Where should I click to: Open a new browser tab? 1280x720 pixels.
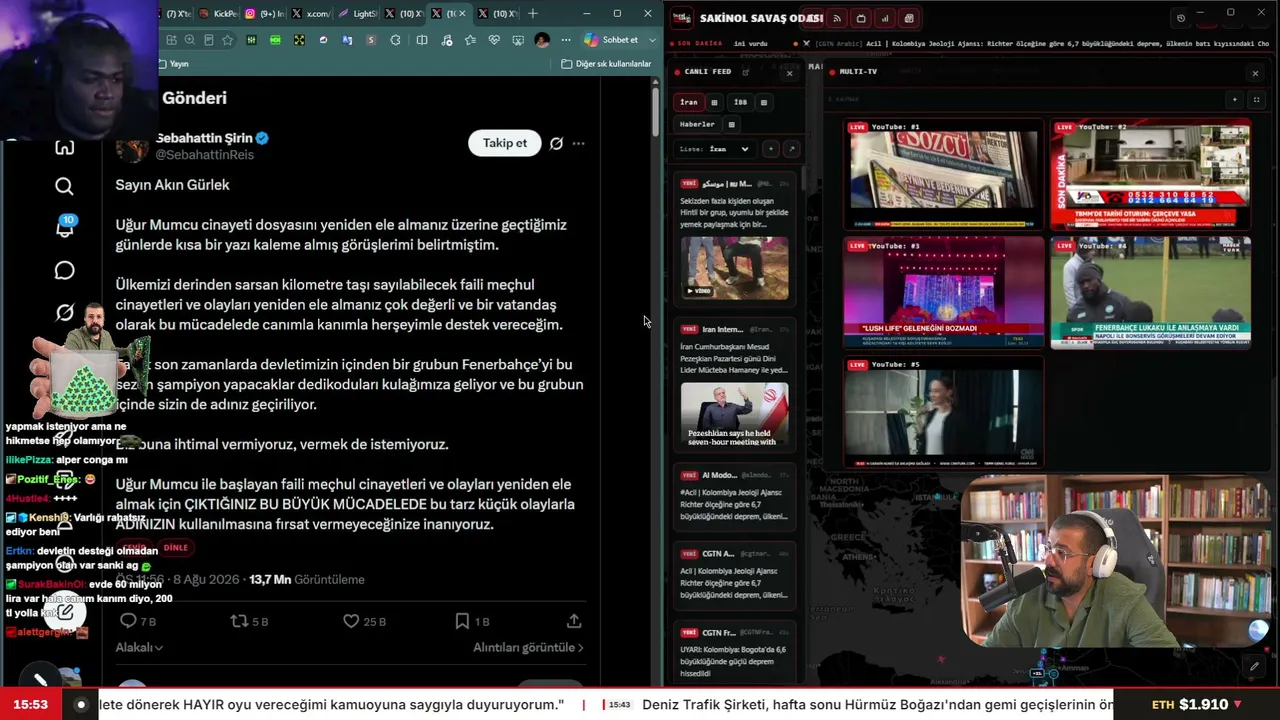532,13
